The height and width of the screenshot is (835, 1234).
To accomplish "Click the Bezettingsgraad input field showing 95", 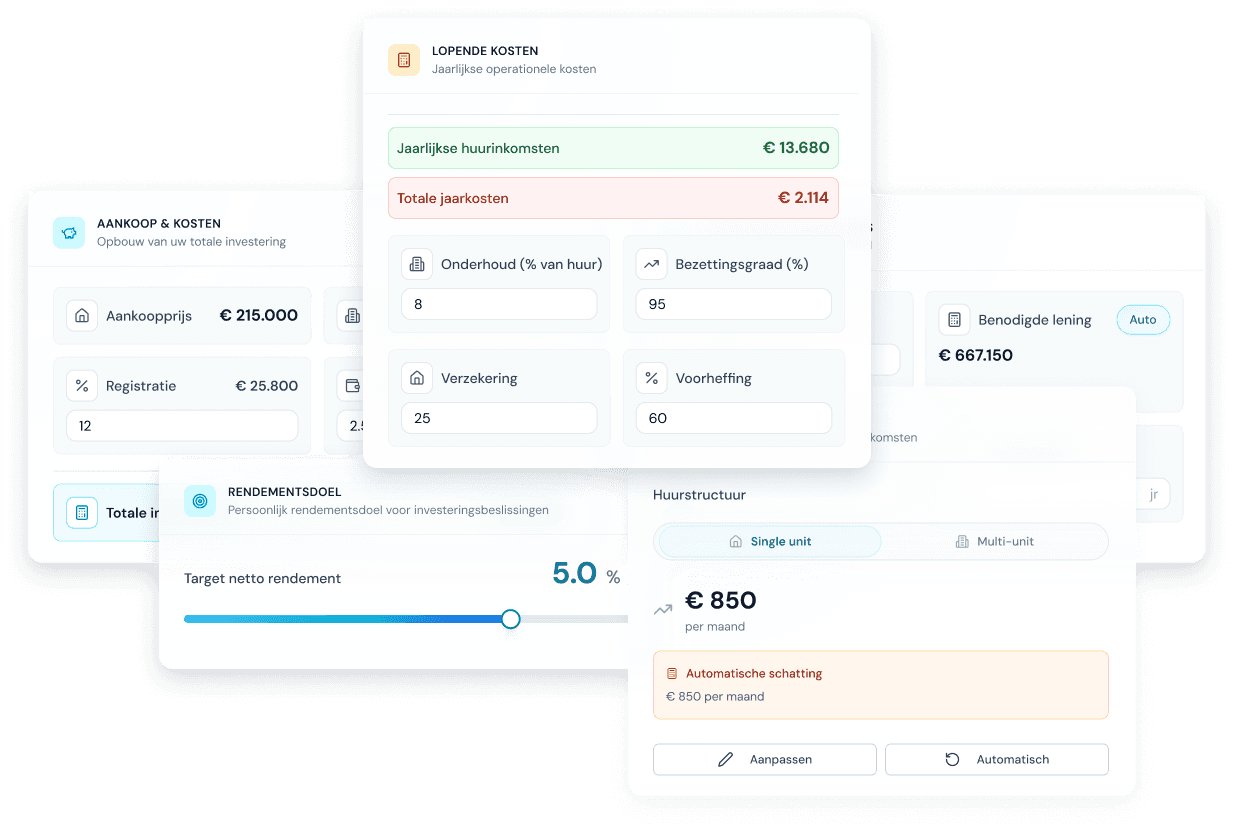I will click(x=733, y=304).
